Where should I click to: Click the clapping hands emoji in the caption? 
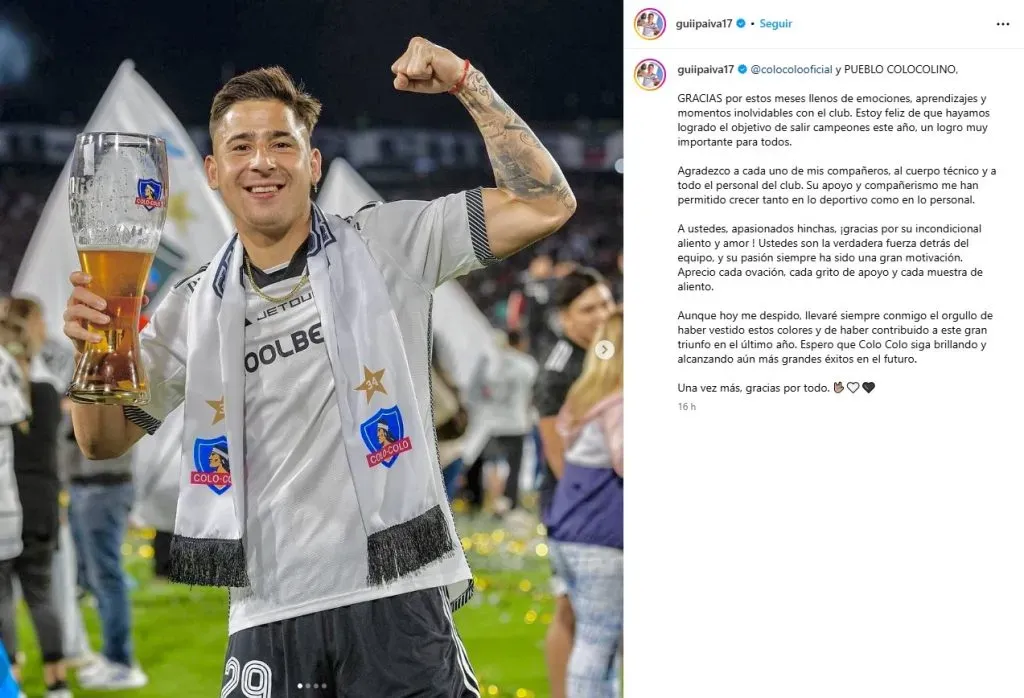click(839, 387)
